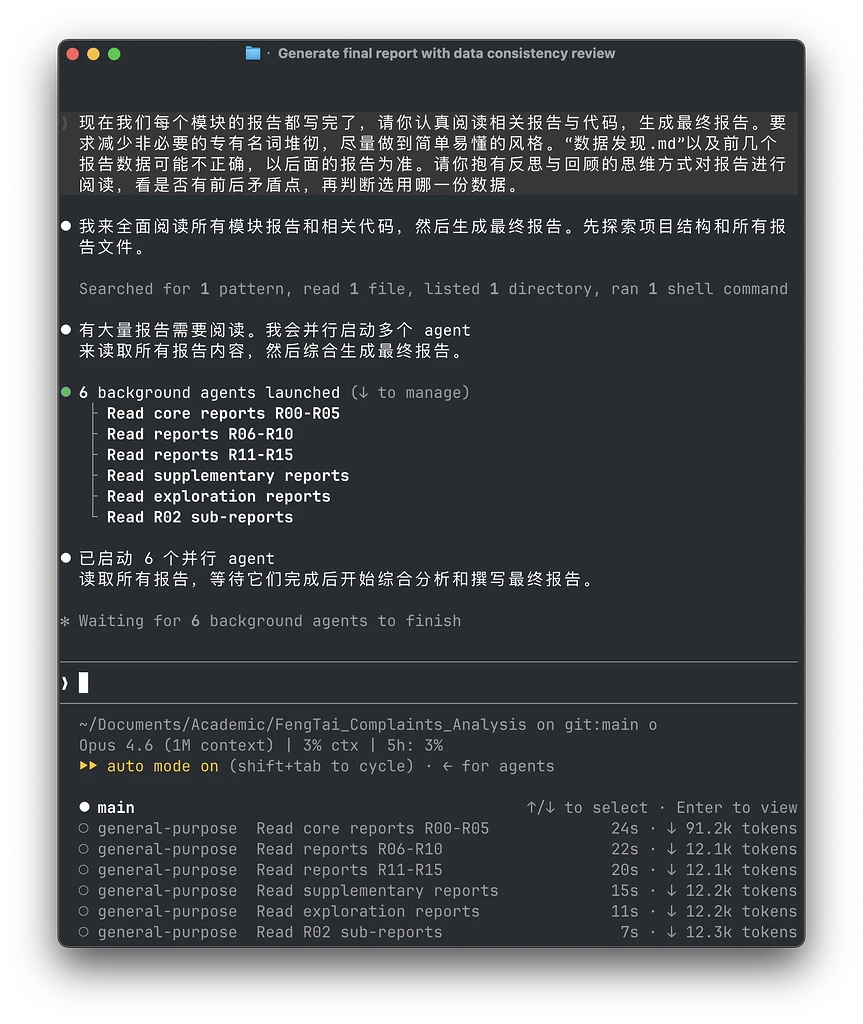
Task: Click the 'Searched for 1 pattern, read 1 file' summary line
Action: (433, 289)
